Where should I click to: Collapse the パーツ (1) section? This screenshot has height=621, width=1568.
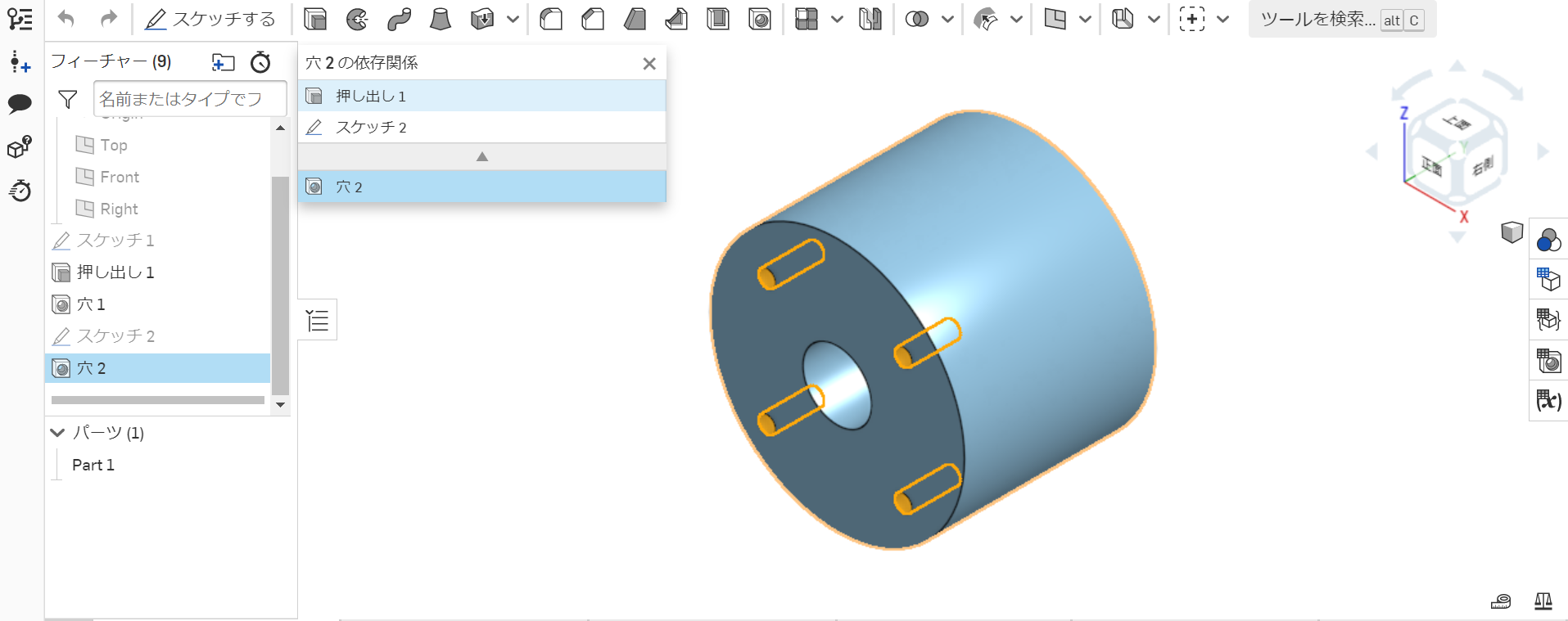57,432
